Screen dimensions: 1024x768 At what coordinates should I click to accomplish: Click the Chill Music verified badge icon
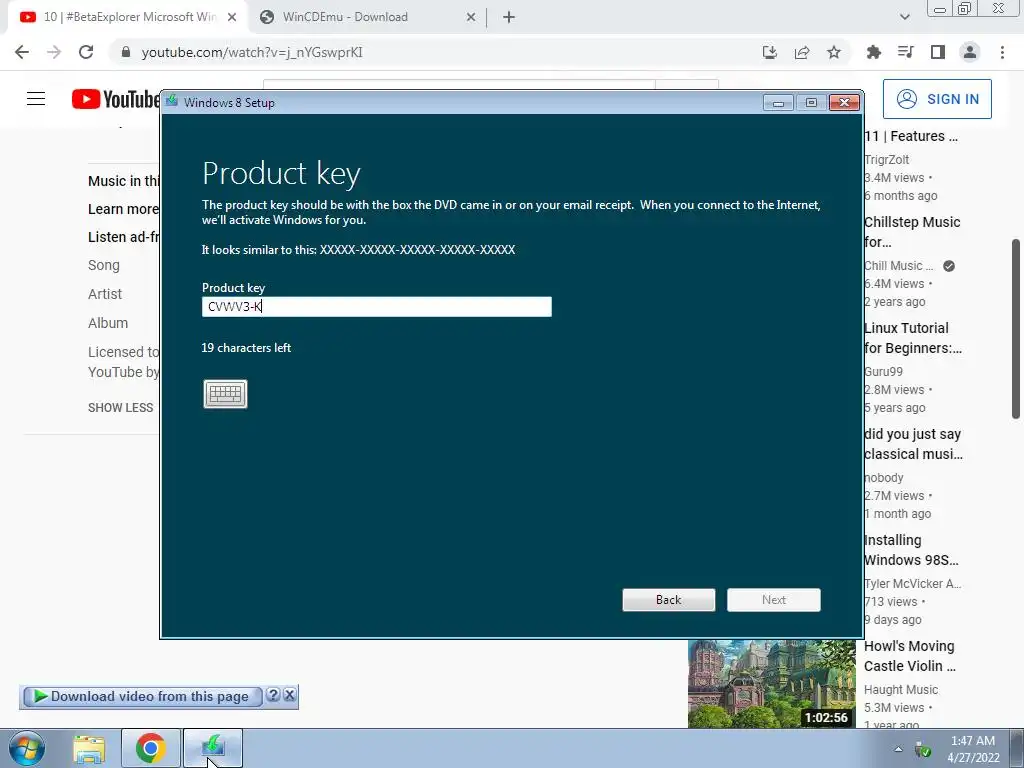[x=949, y=266]
